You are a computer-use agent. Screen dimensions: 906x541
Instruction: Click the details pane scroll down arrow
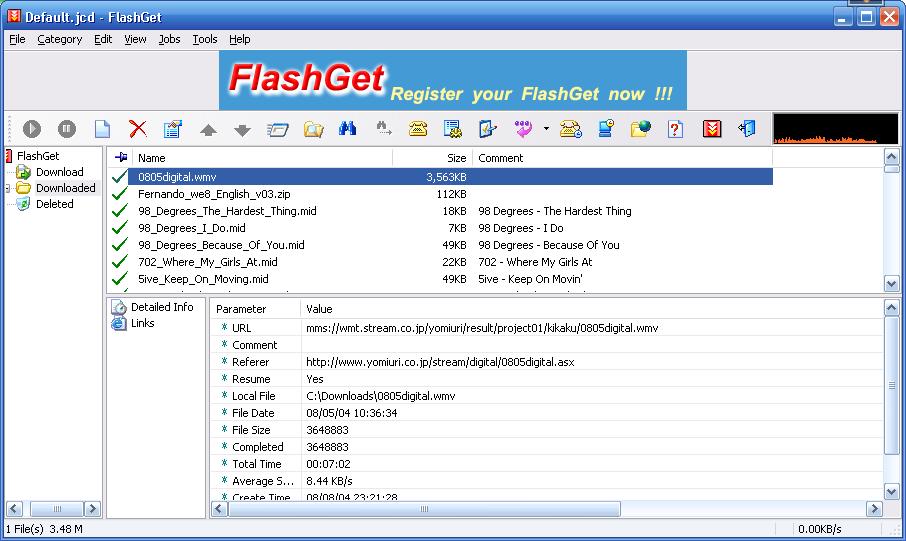point(891,492)
